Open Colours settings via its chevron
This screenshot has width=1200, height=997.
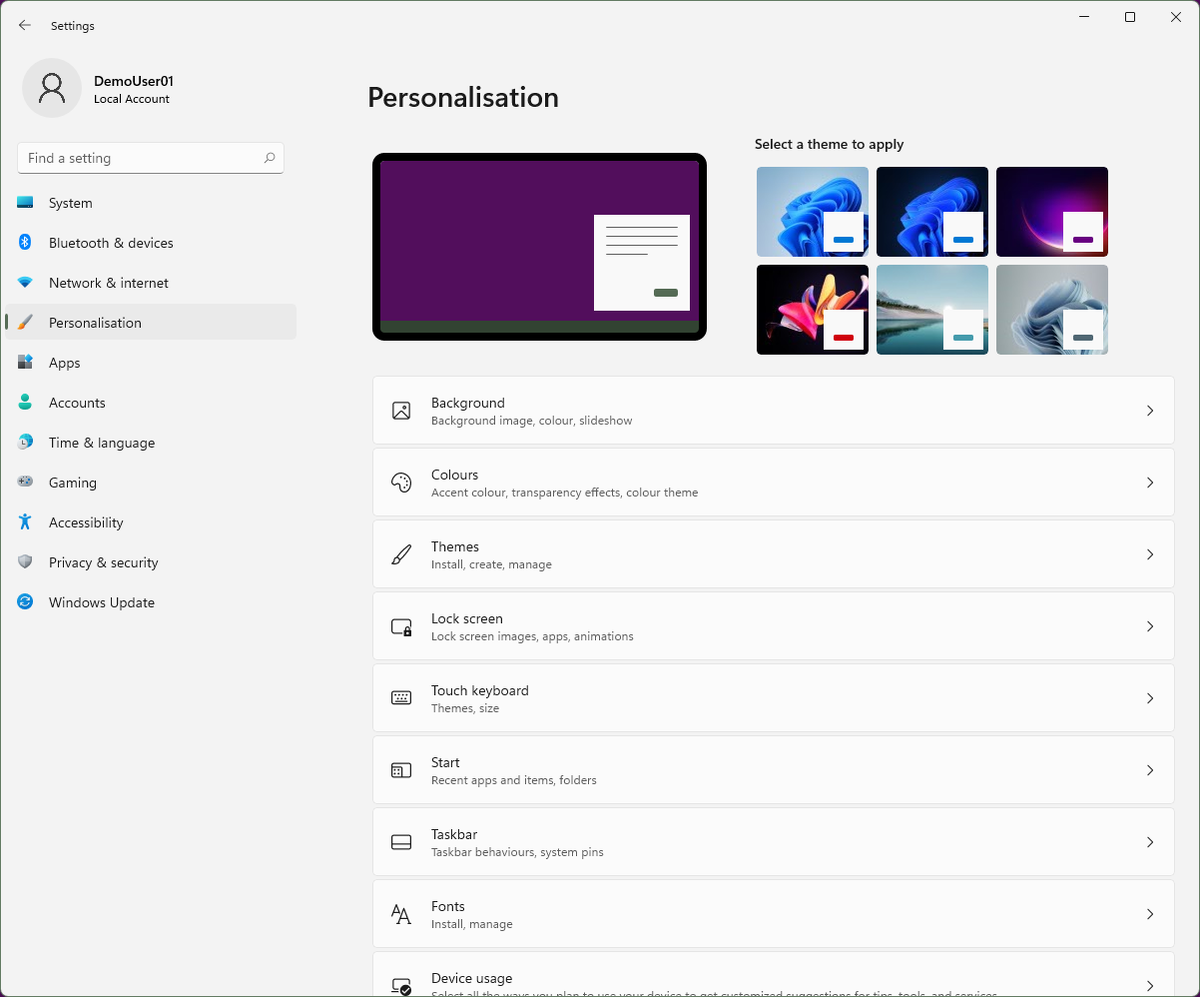tap(1150, 483)
